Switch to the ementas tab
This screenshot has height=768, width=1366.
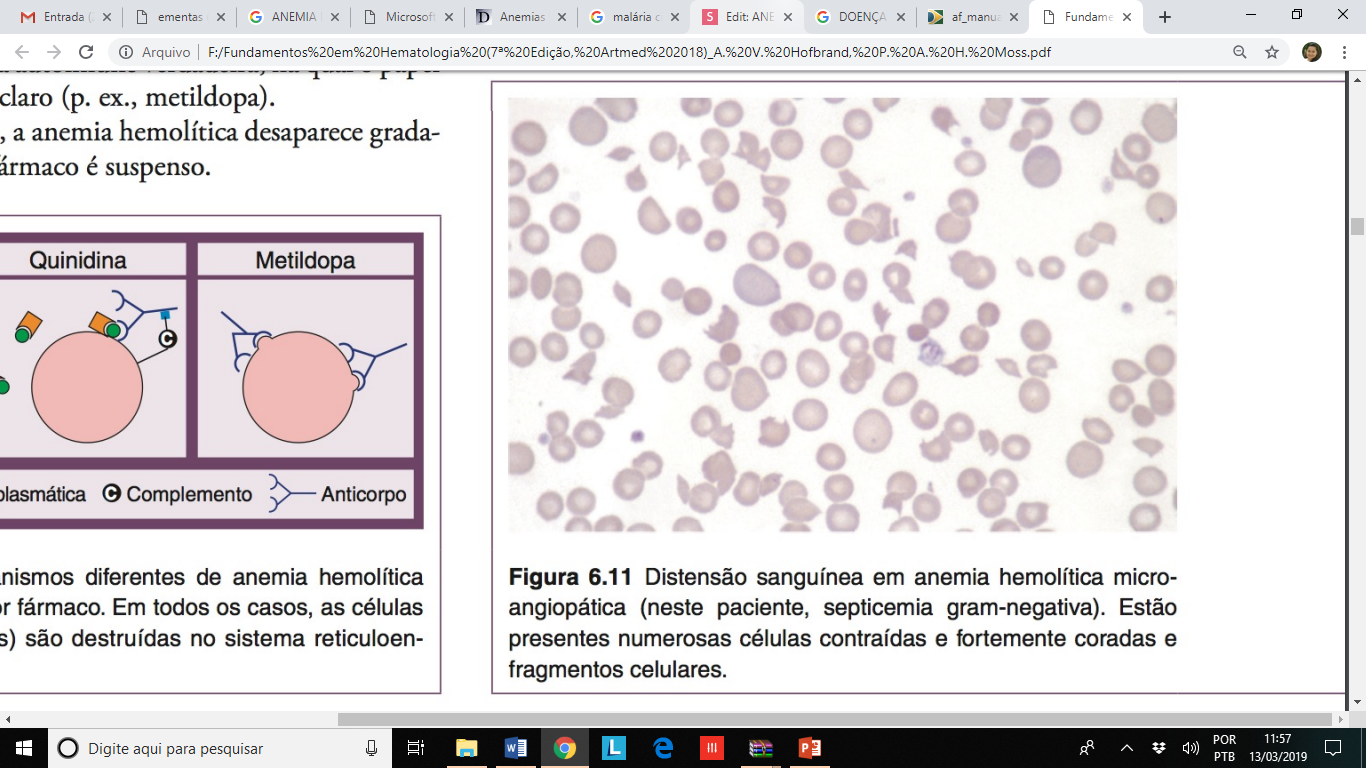(179, 17)
